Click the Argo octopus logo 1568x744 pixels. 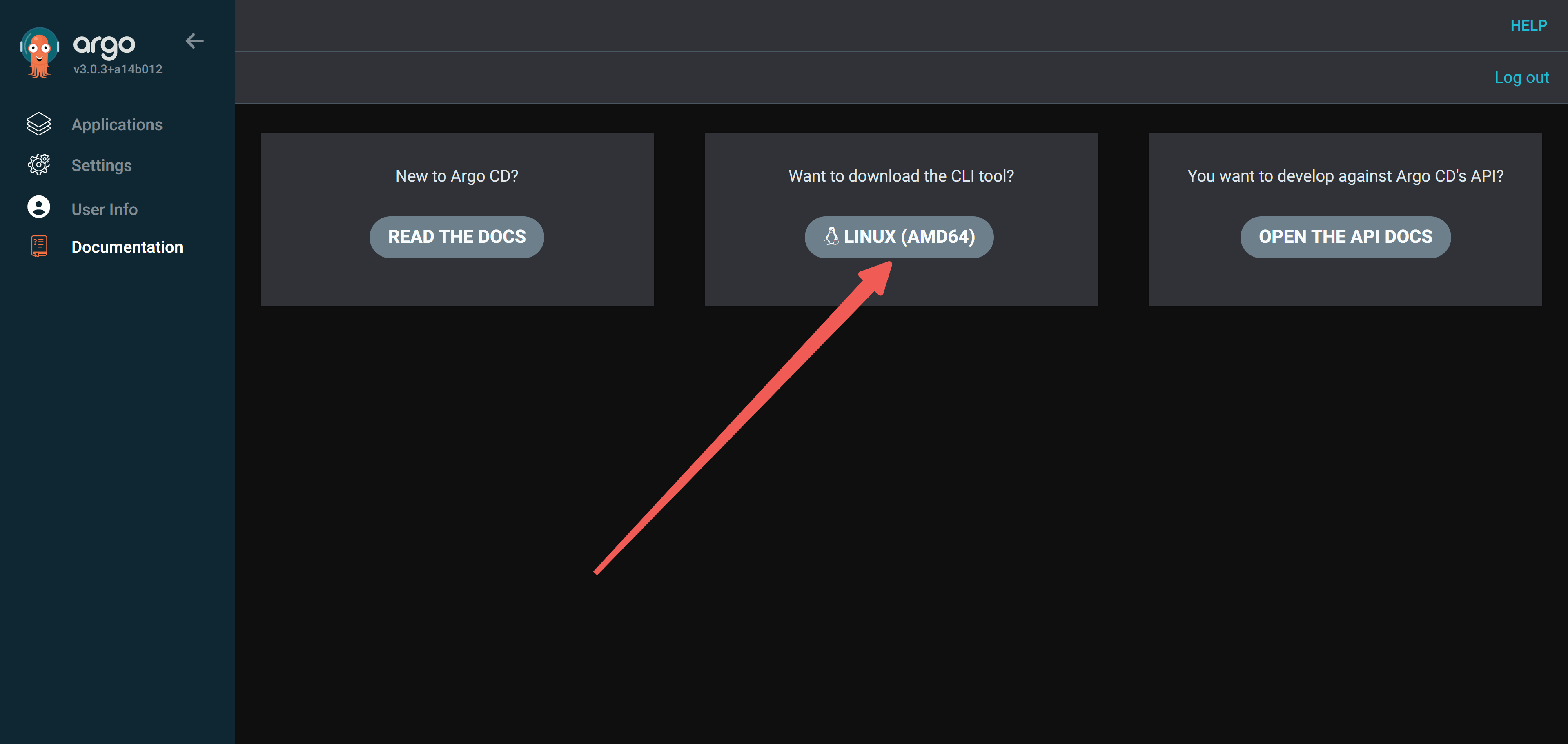(x=40, y=52)
